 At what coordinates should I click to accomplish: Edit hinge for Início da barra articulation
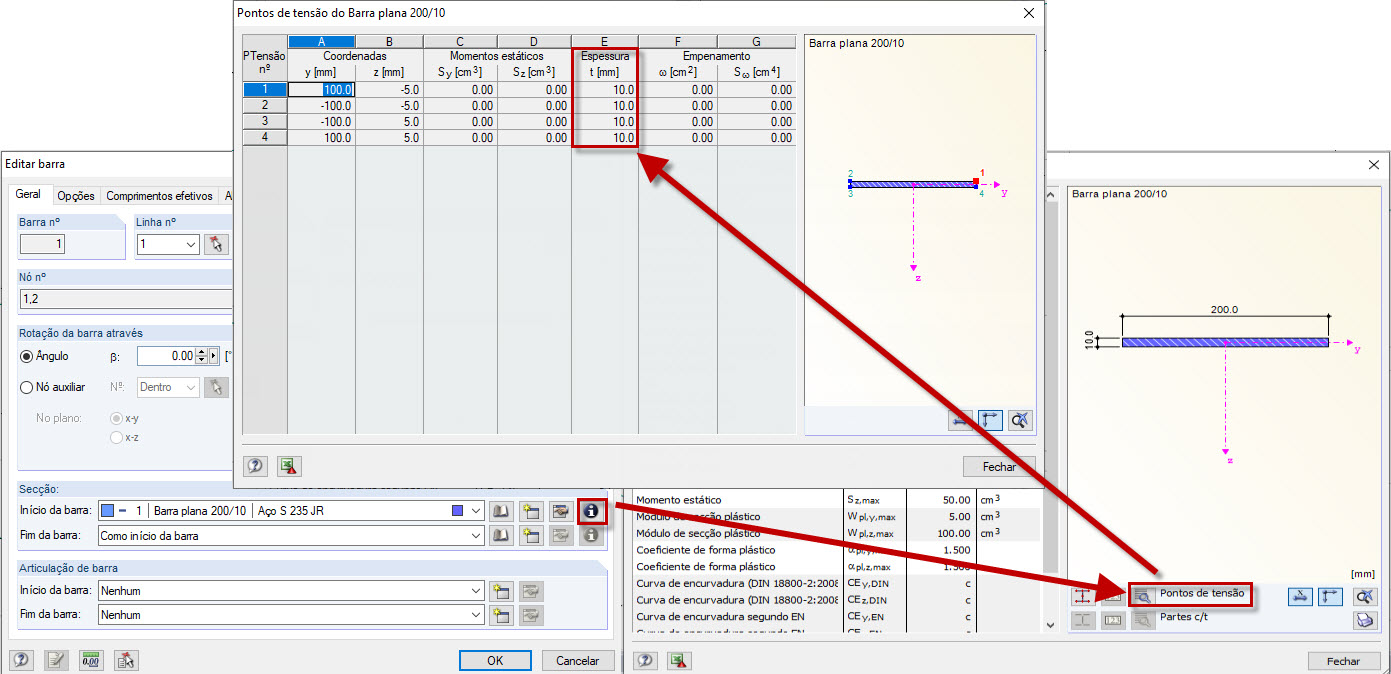(531, 590)
